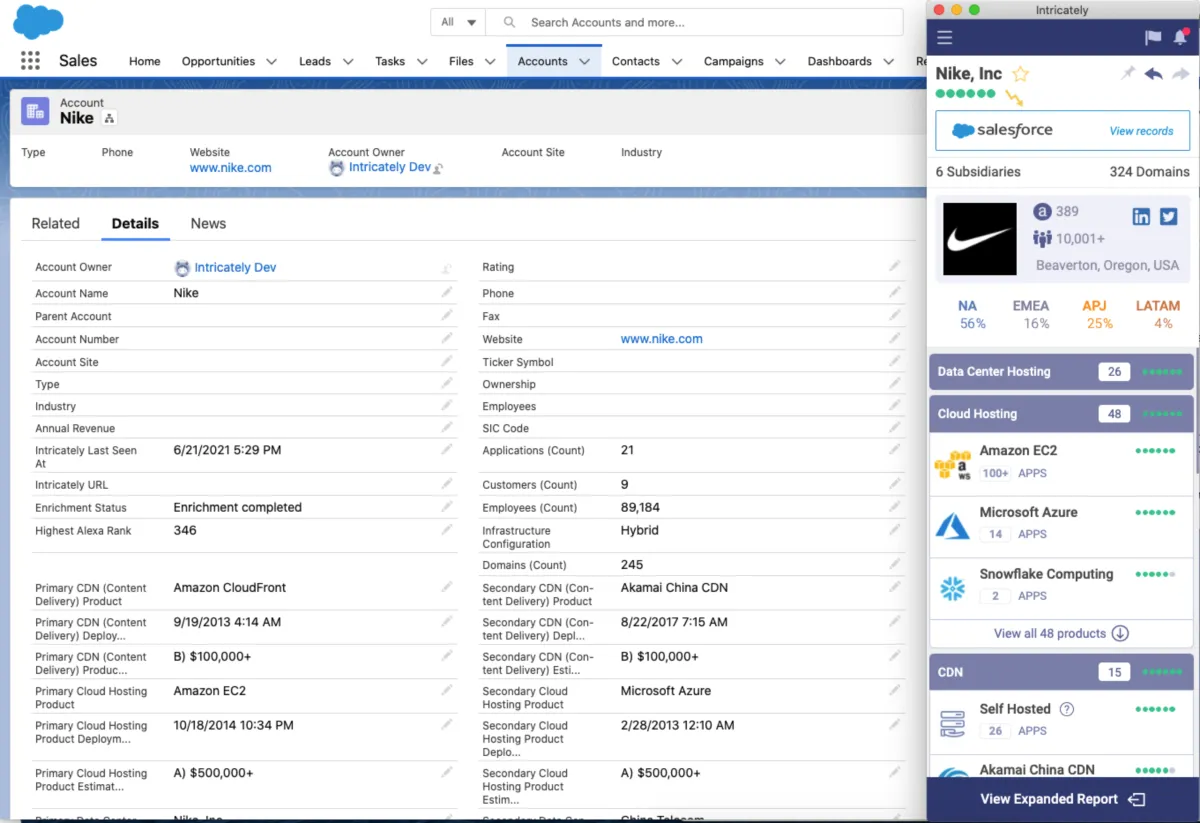The image size is (1200, 823).
Task: Edit the Rating field pencil
Action: (x=895, y=267)
